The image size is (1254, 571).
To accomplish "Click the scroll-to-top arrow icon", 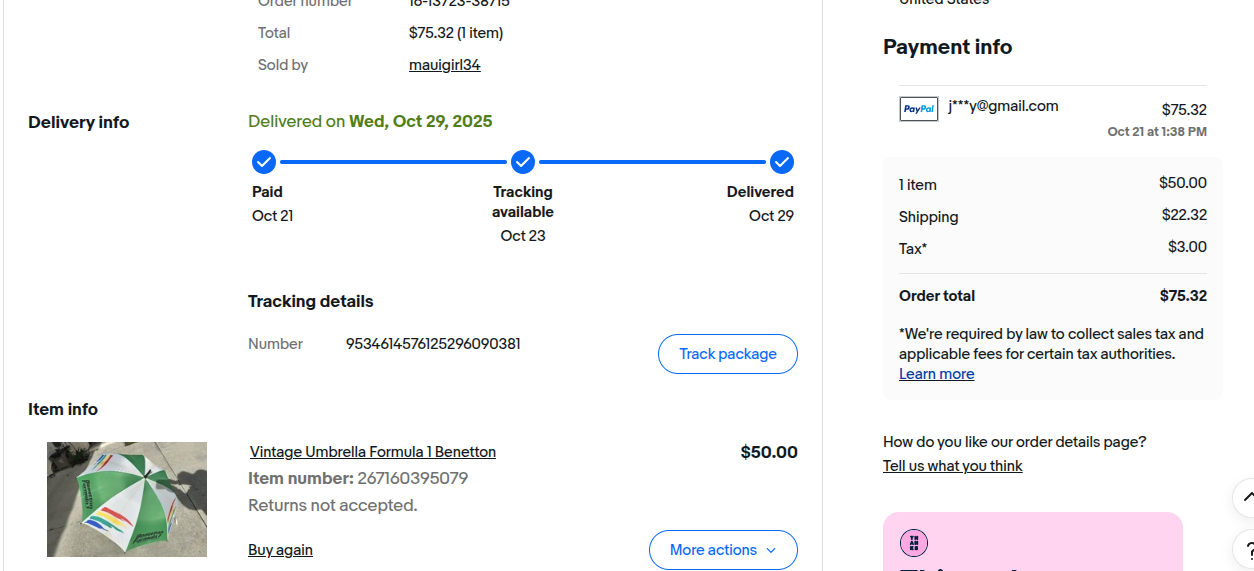I will pos(1246,497).
